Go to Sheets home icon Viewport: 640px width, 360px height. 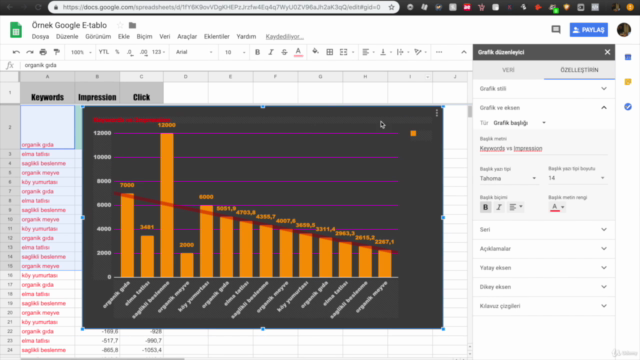16,31
